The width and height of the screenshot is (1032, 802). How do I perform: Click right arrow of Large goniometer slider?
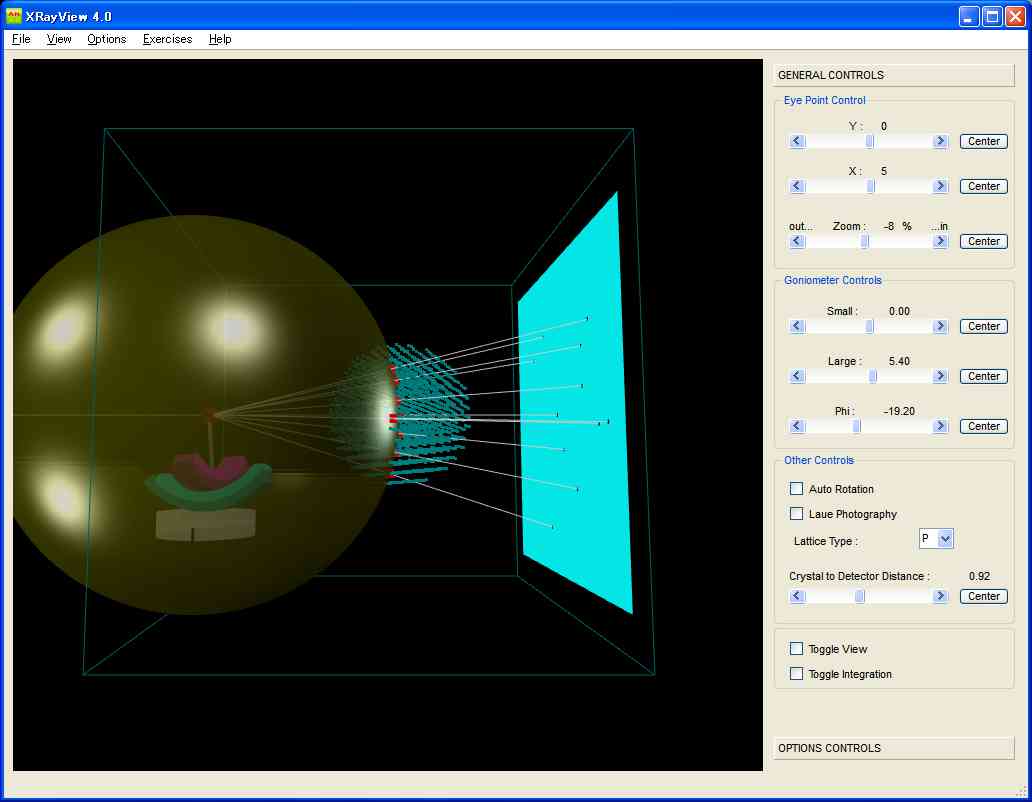(x=940, y=376)
